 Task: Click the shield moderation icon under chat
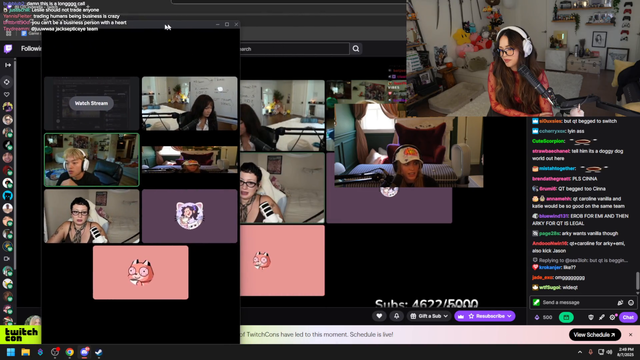591,317
